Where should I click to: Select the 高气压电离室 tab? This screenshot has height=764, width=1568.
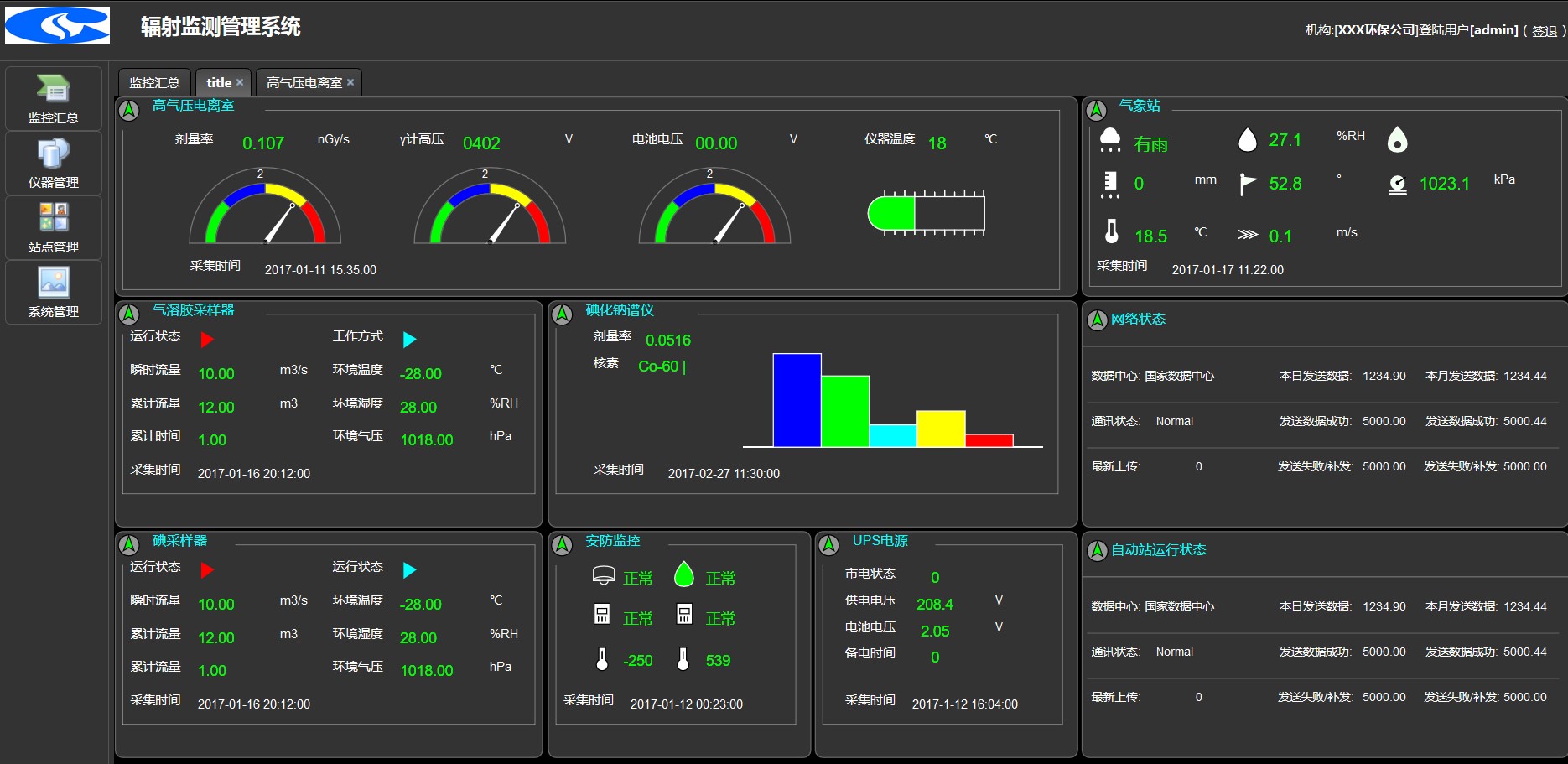(304, 82)
